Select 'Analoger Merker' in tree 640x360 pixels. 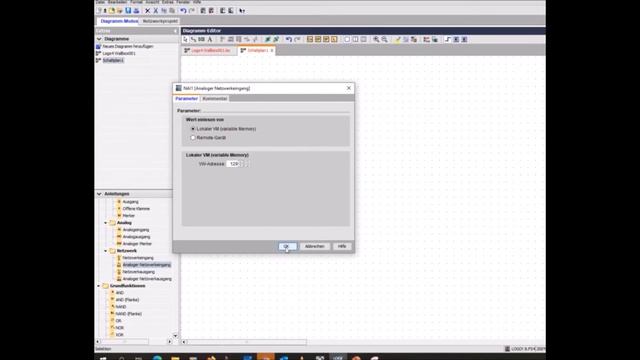coord(137,244)
